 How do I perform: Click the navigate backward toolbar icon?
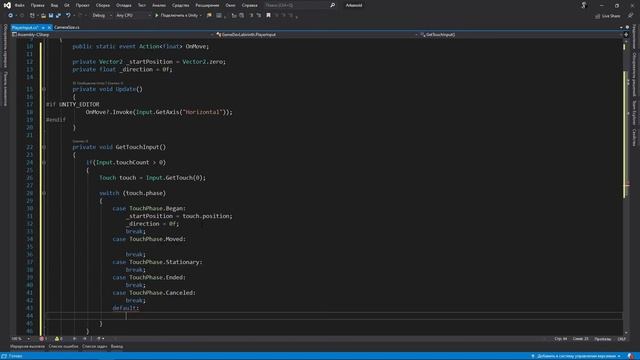(x=11, y=16)
